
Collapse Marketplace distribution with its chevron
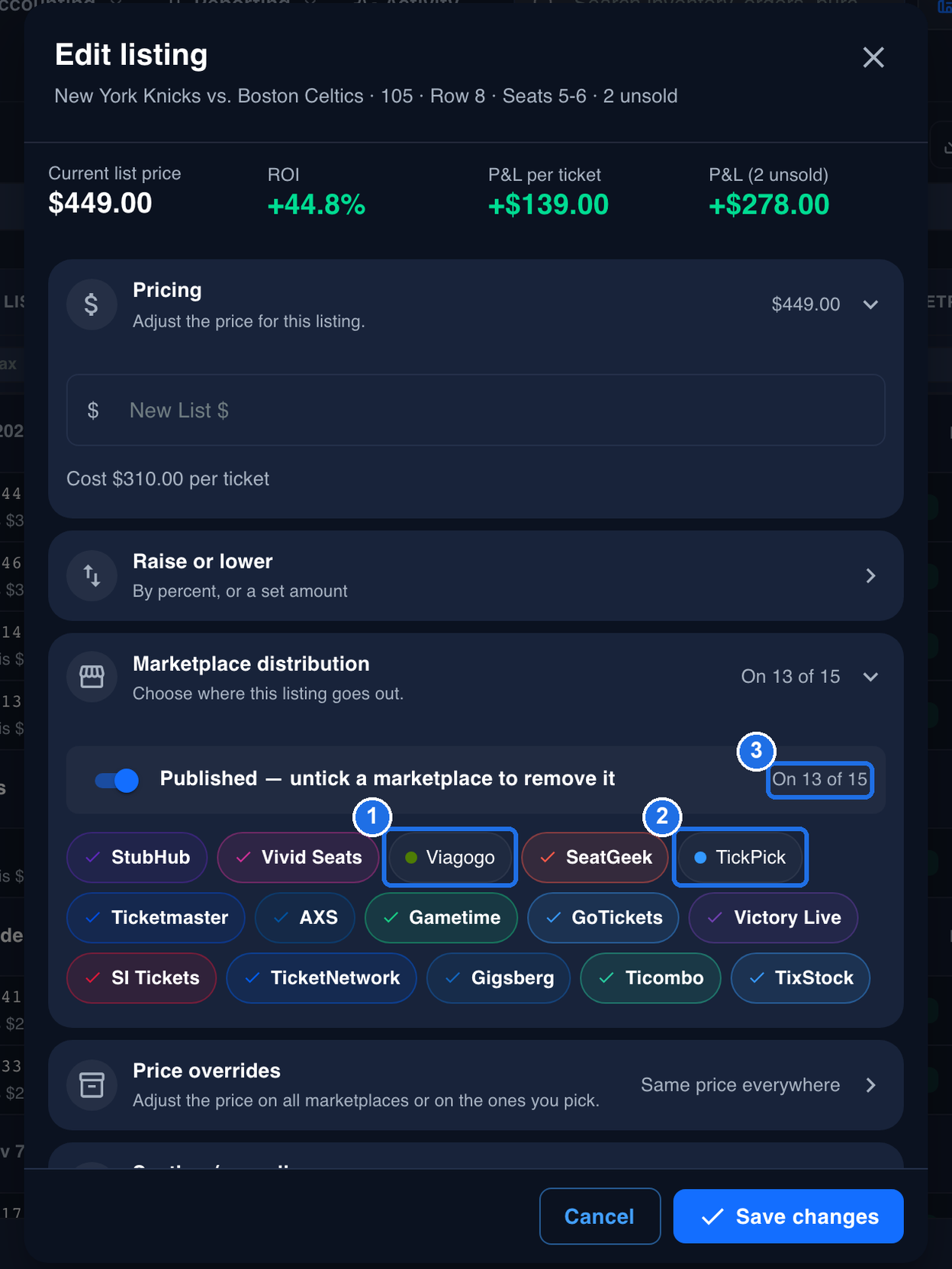pos(870,677)
